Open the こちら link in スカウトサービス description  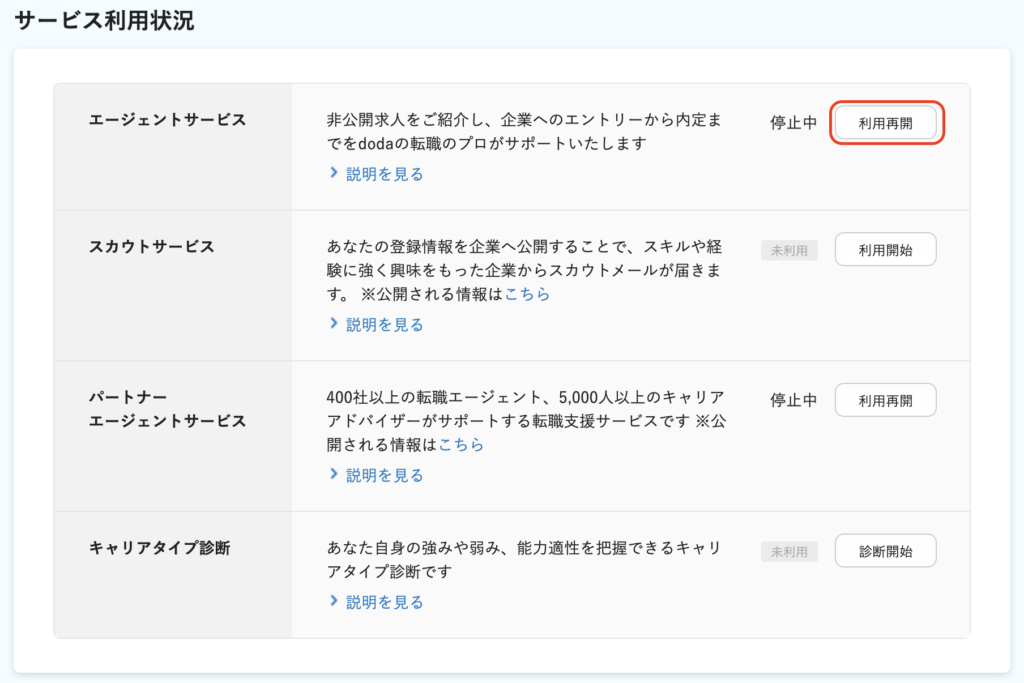527,295
